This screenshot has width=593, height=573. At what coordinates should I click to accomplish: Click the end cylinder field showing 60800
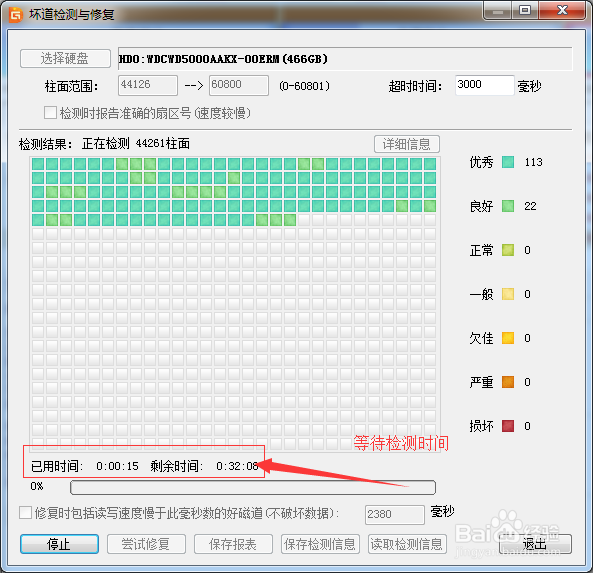coord(239,85)
